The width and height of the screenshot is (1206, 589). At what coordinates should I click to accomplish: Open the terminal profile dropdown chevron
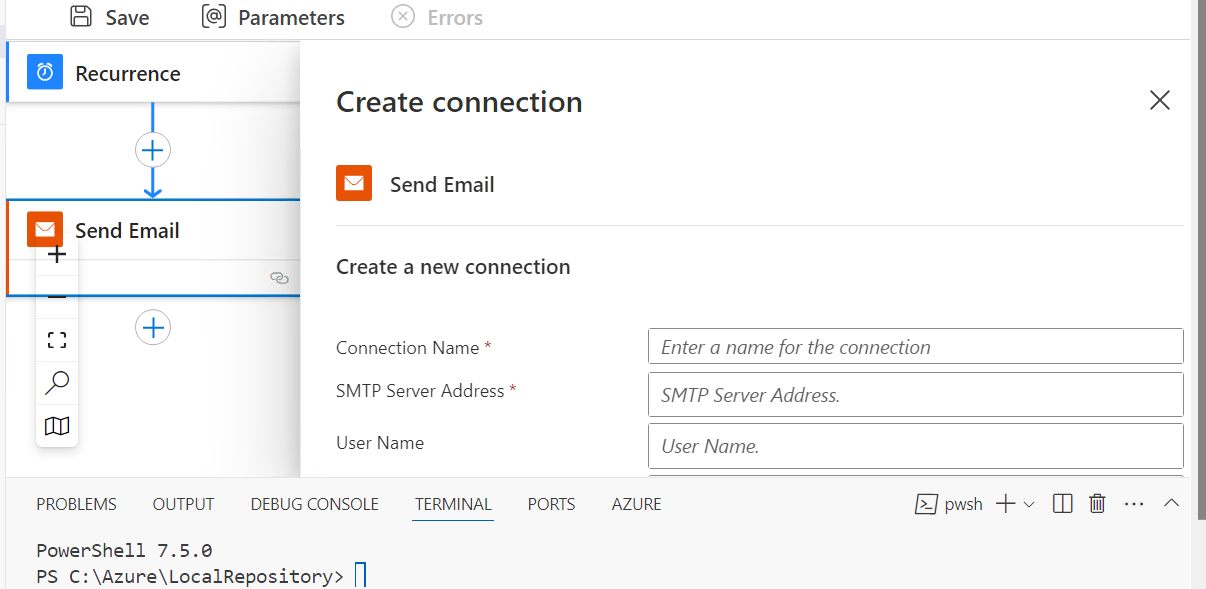click(x=1027, y=503)
